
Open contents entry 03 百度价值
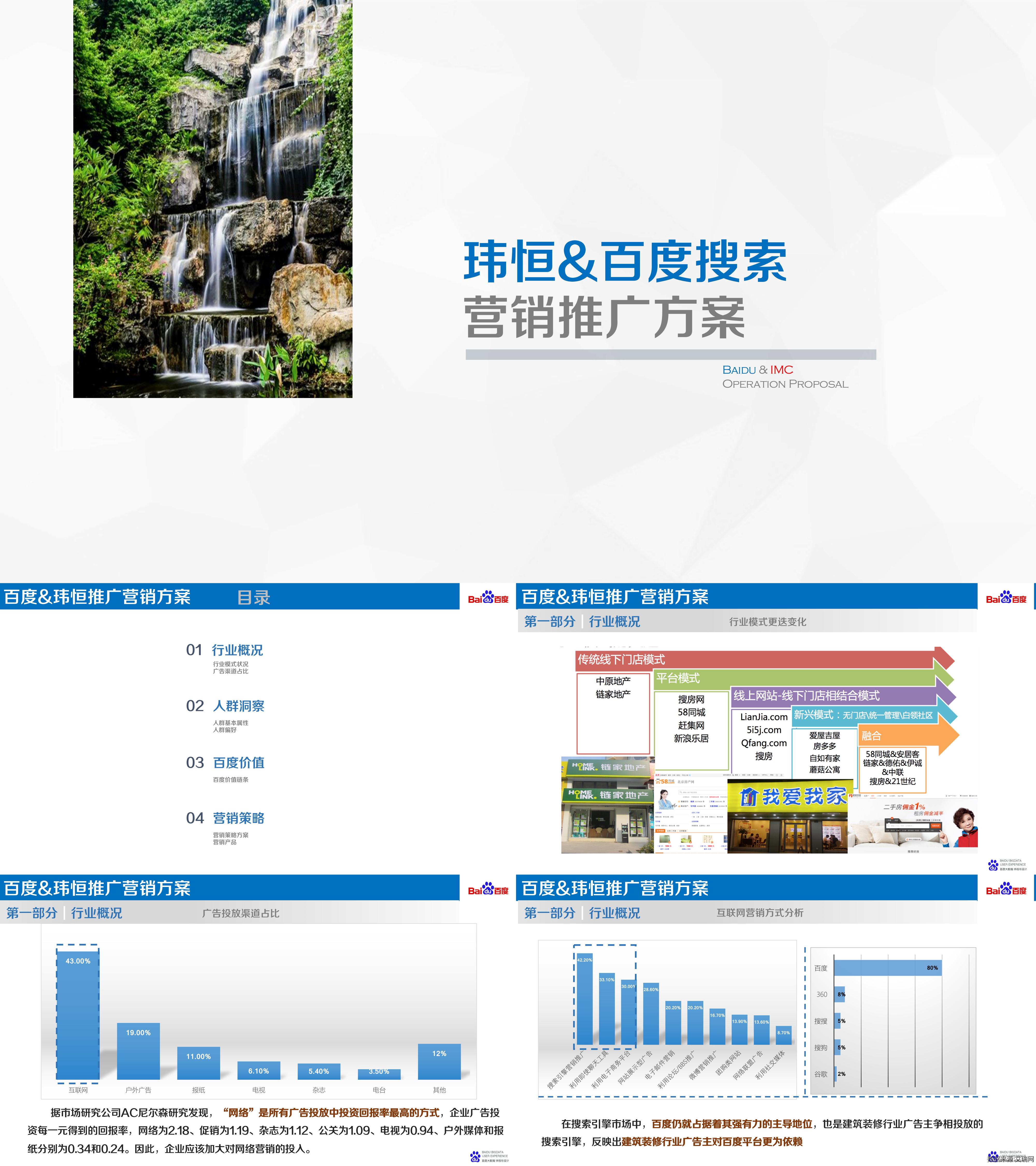pos(225,762)
